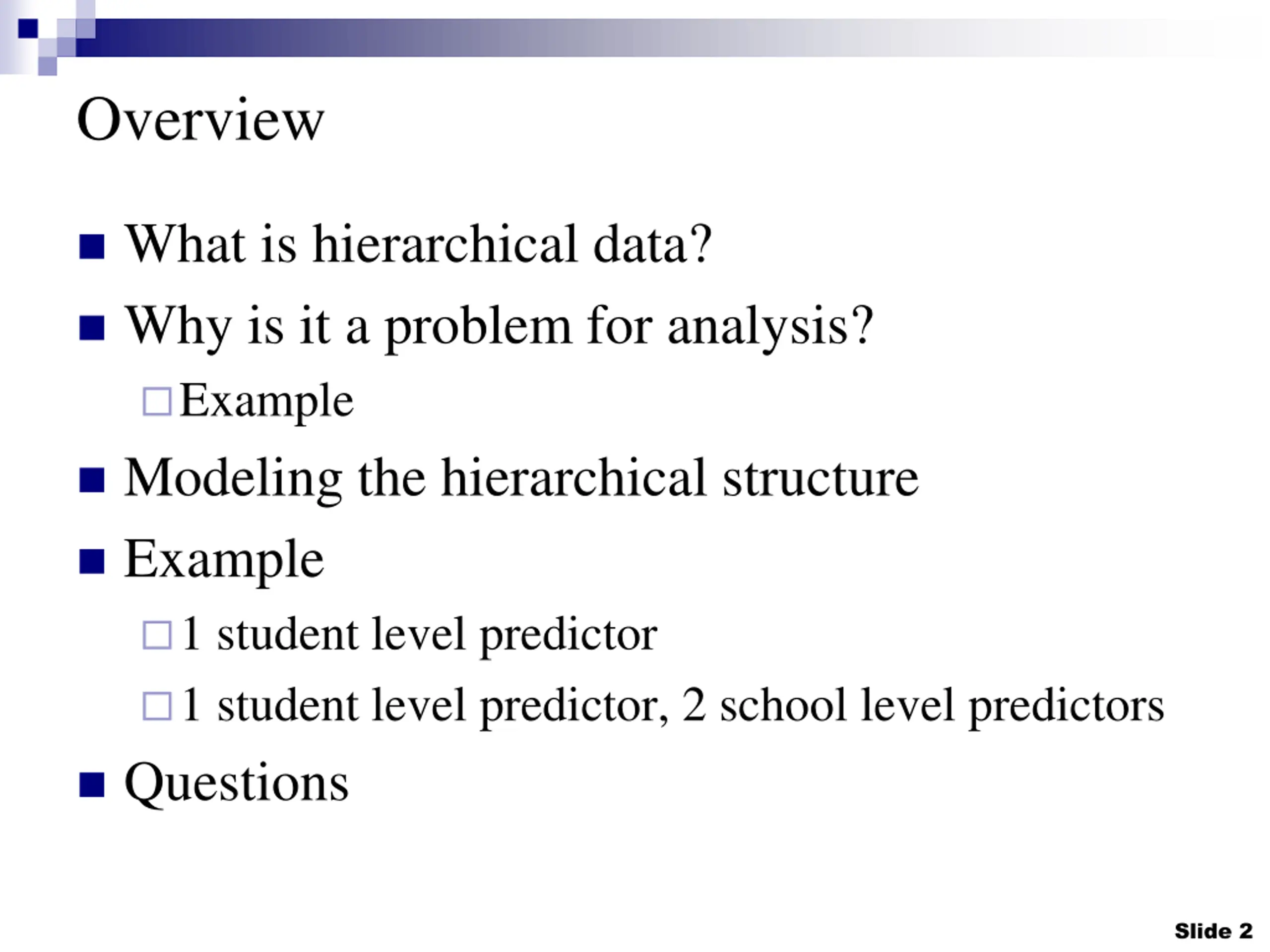Select the hollow bullet of the school level predictors line
Viewport: 1270px width, 952px height.
click(157, 706)
